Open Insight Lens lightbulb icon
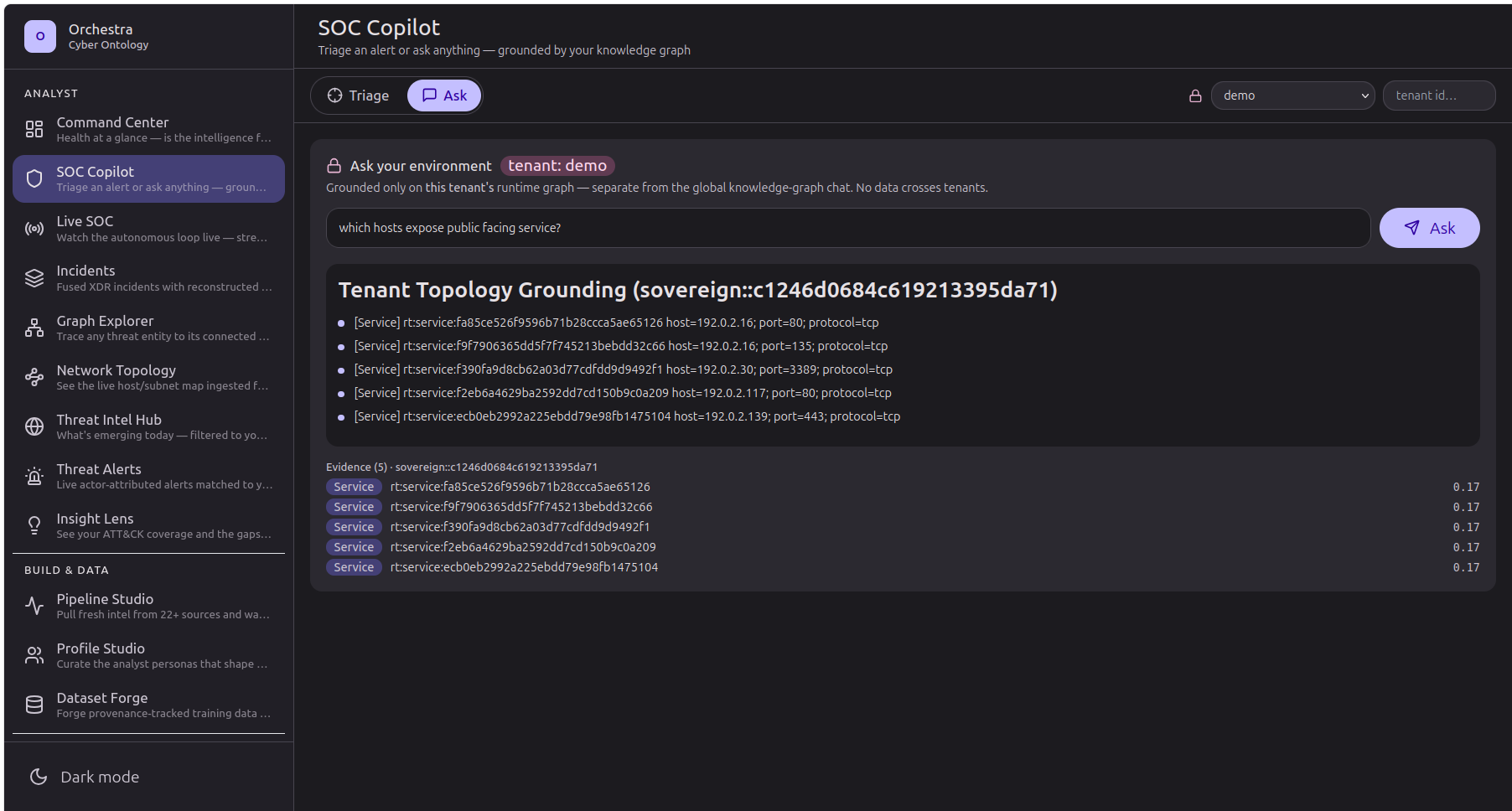The height and width of the screenshot is (811, 1512). coord(34,525)
